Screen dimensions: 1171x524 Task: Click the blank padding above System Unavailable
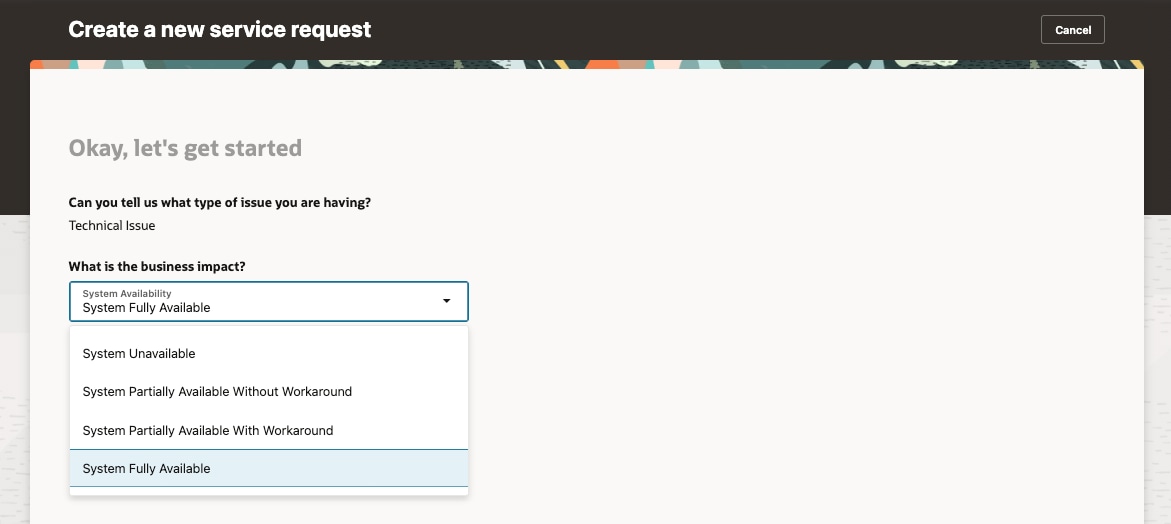268,333
